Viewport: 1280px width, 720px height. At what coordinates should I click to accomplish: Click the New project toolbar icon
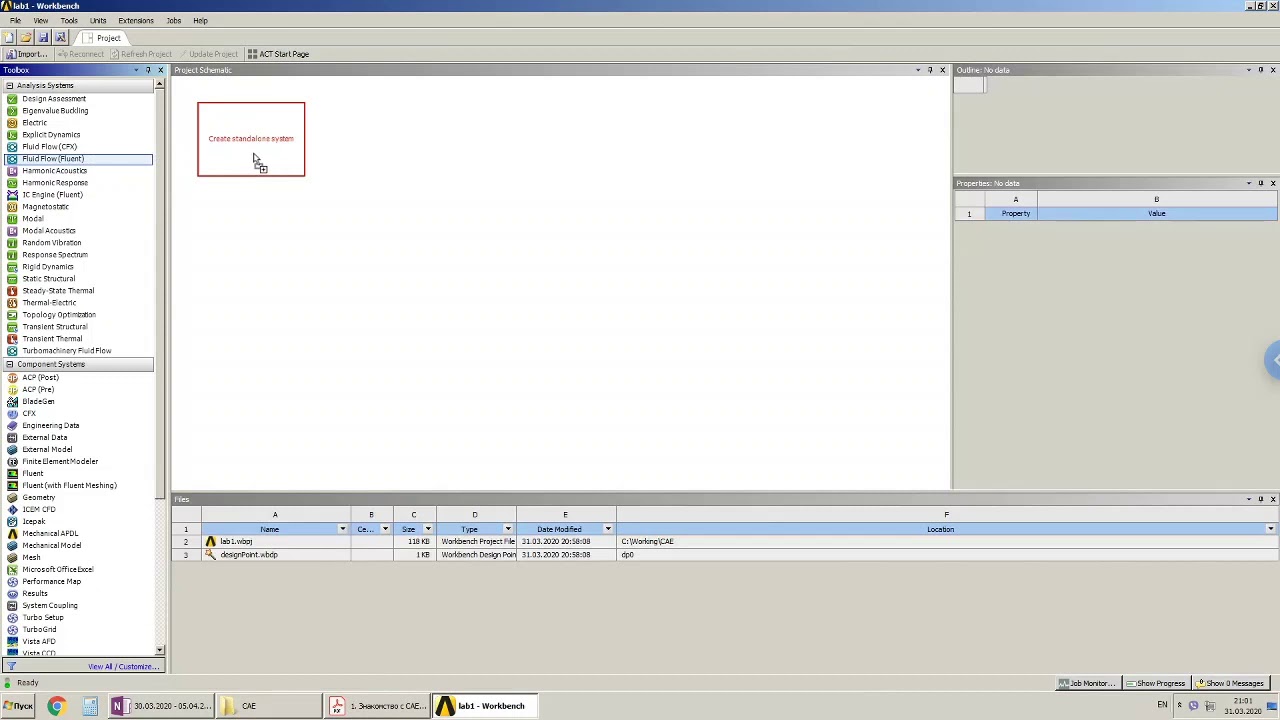[x=9, y=38]
